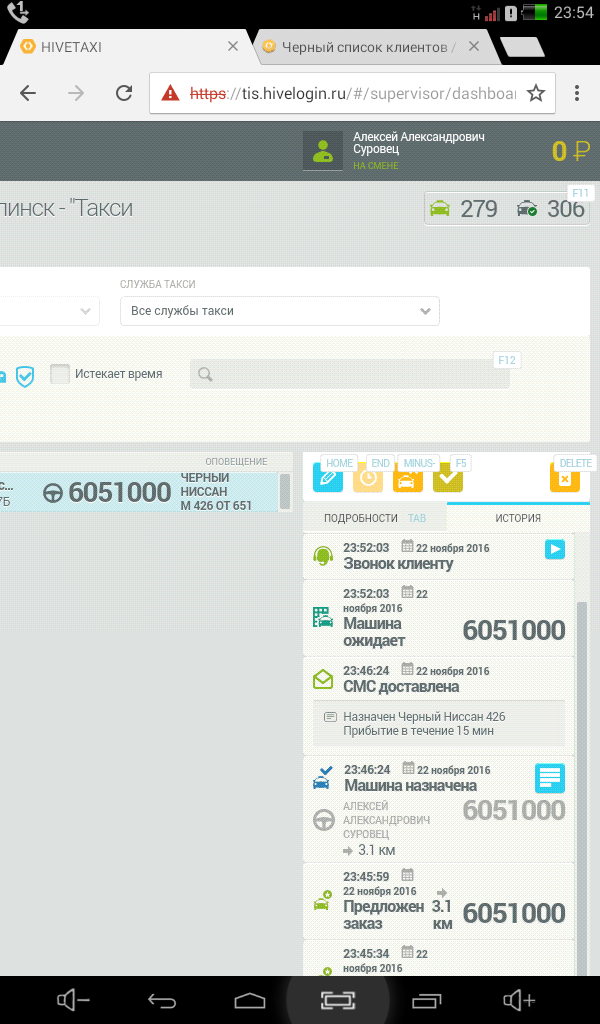Enable the Истекает время checkbox
Screen dimensions: 600x1024
60,374
